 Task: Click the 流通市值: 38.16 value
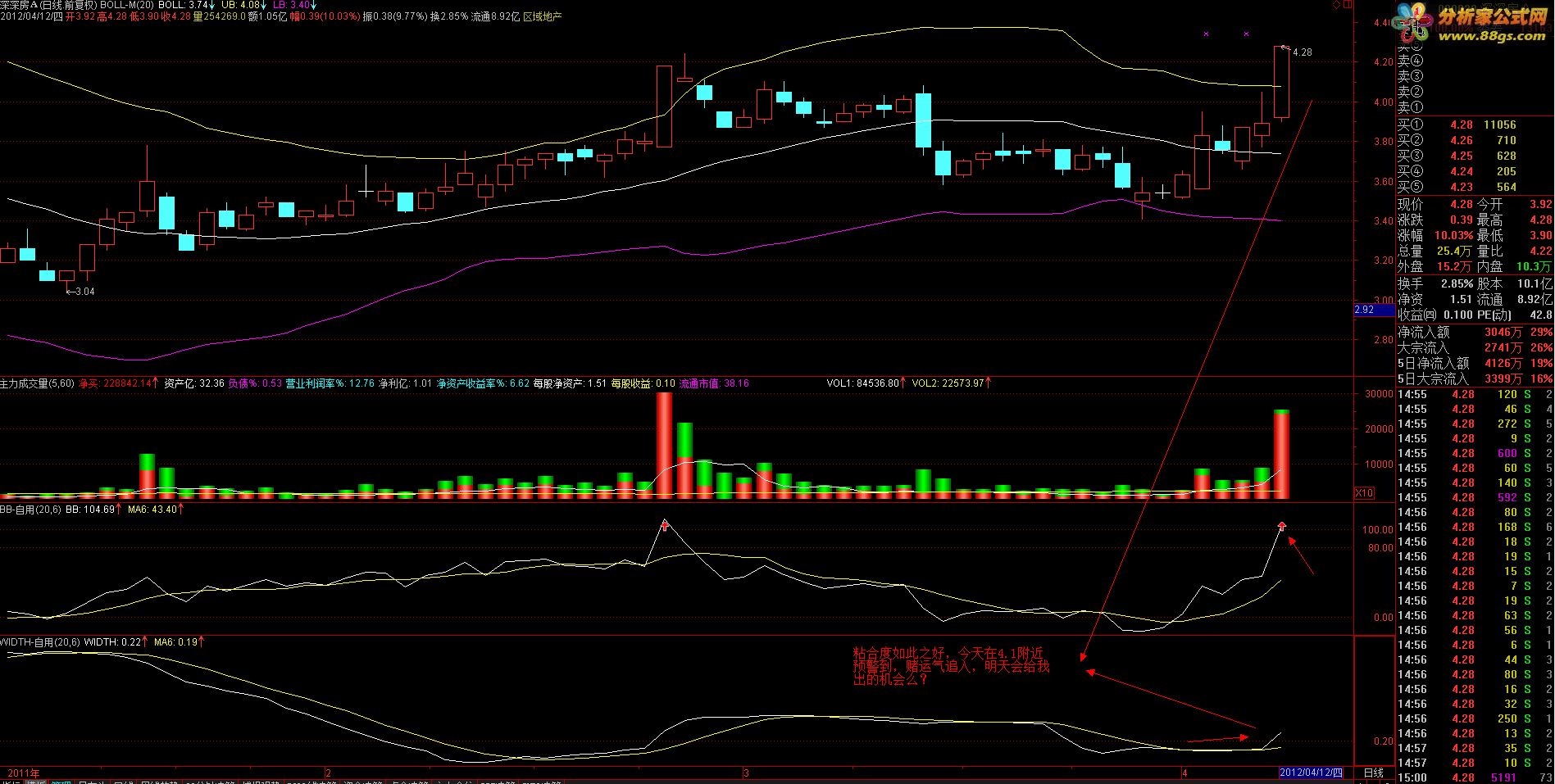[714, 383]
